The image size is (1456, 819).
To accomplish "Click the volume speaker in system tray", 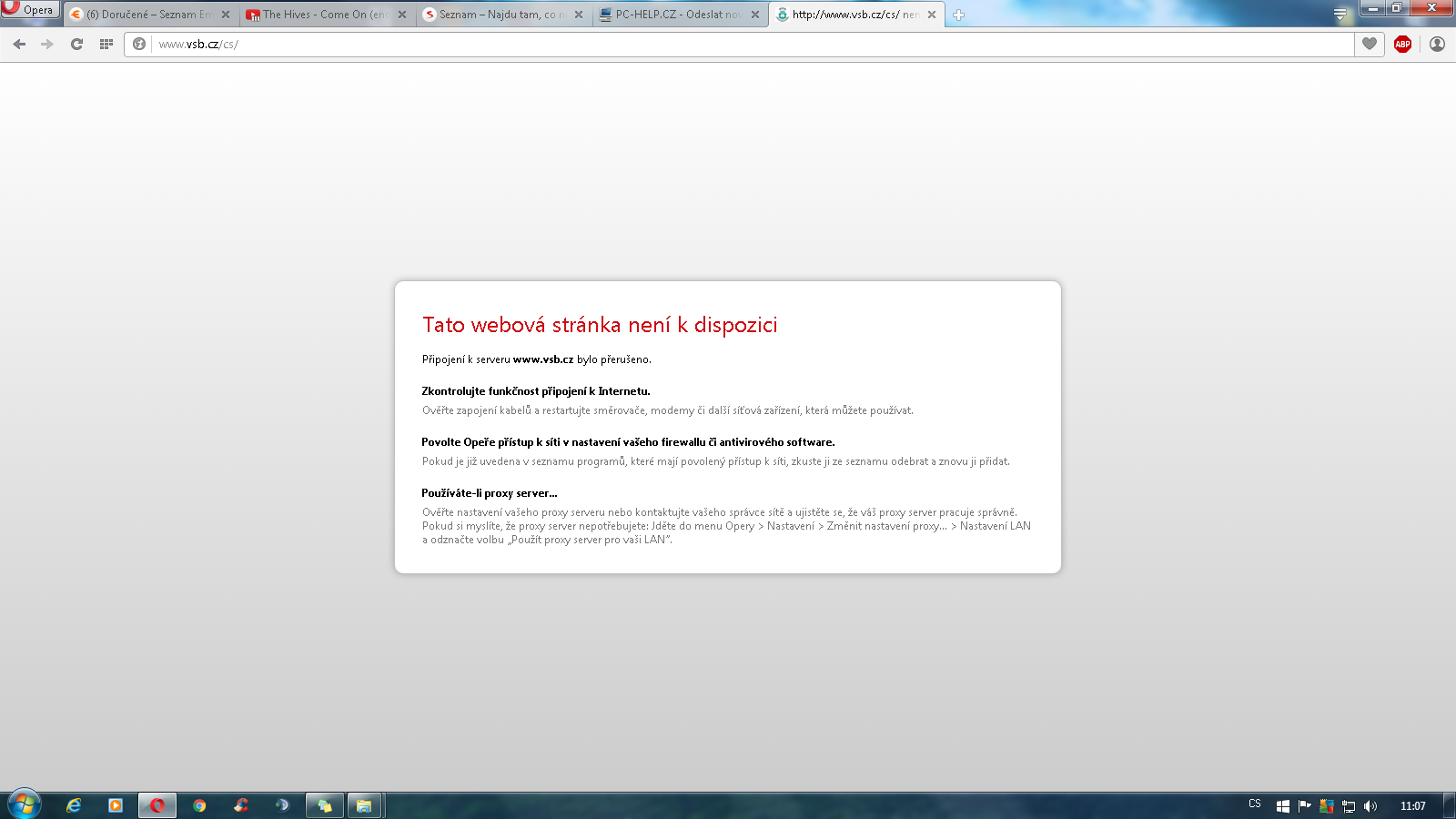I will (x=1370, y=806).
